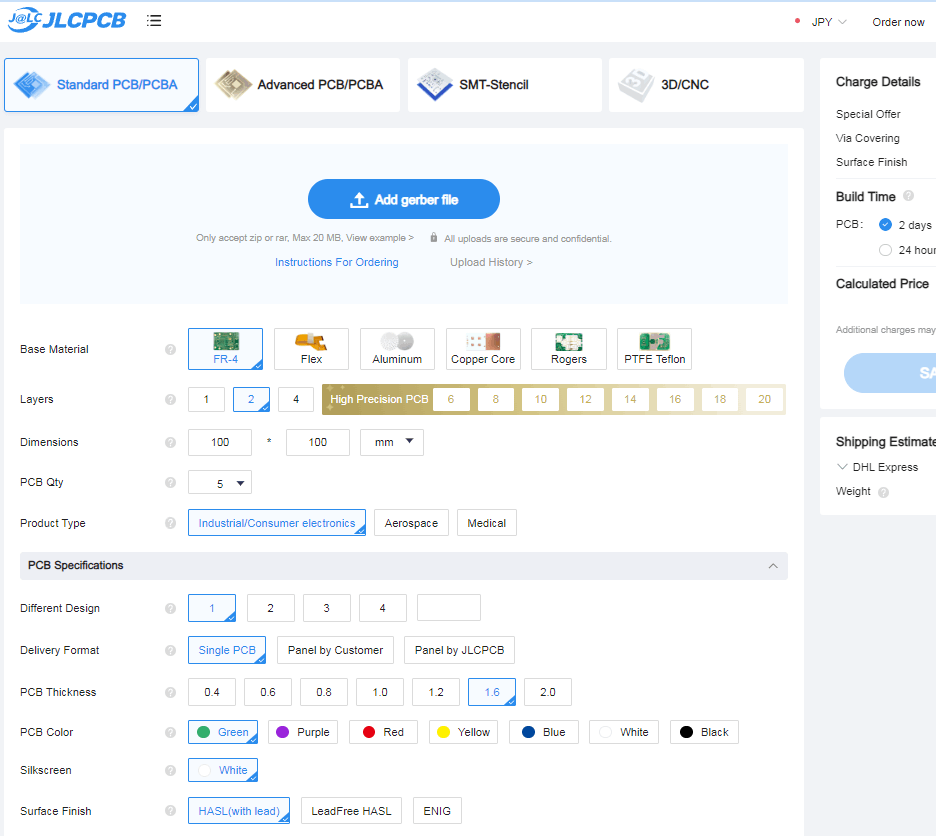The image size is (936, 836).
Task: Select LeadFree HASL surface finish
Action: click(352, 811)
